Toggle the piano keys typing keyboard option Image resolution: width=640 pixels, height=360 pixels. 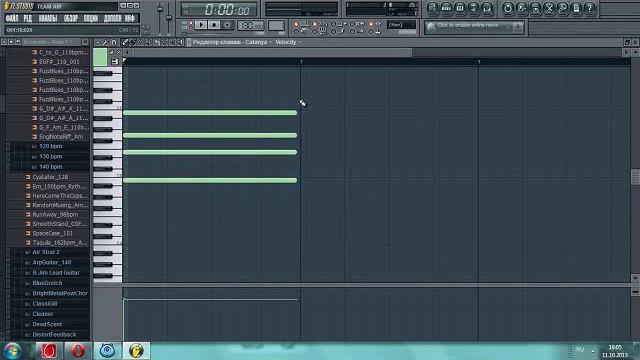pos(315,31)
